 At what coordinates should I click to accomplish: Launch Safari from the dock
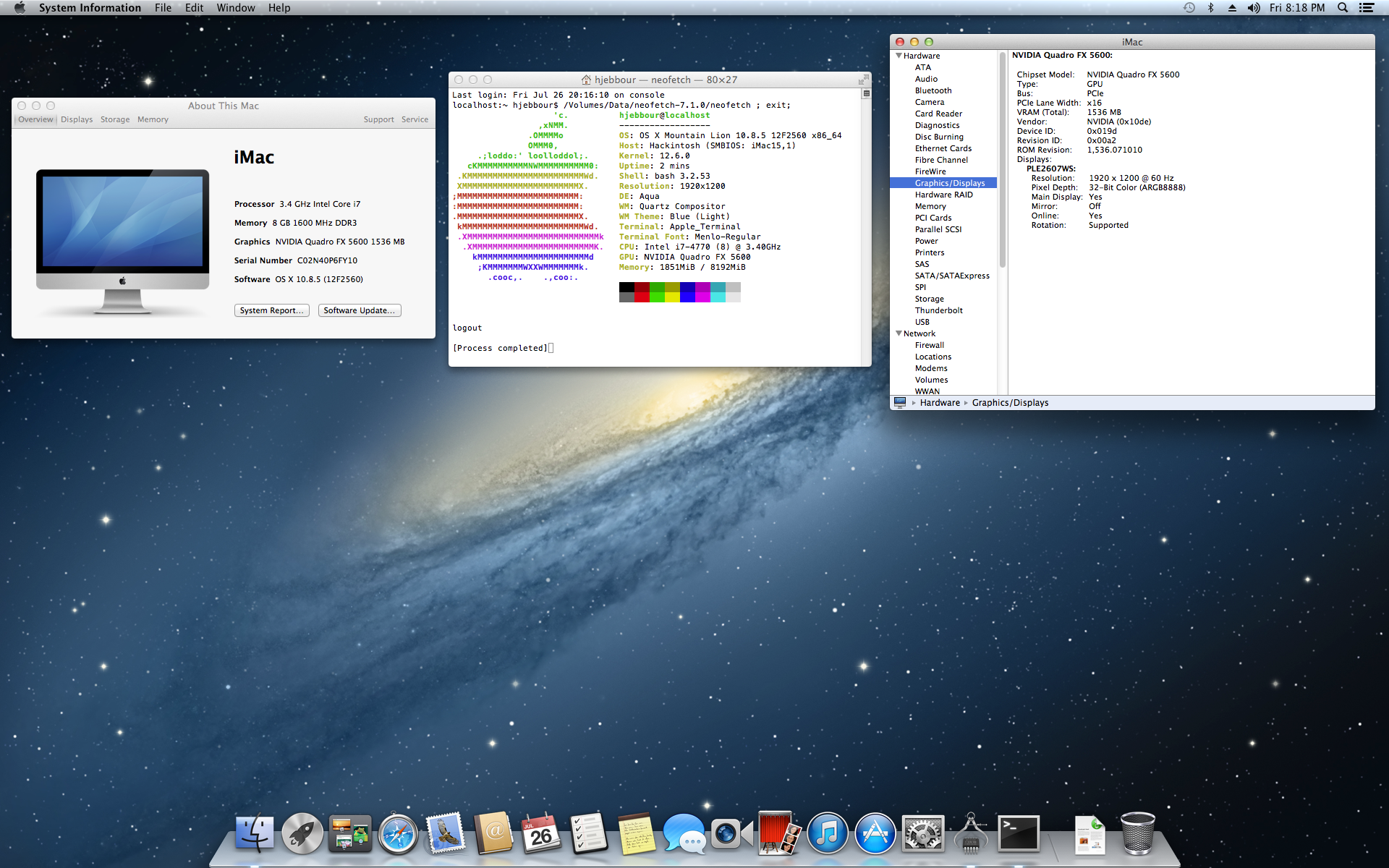tap(398, 834)
